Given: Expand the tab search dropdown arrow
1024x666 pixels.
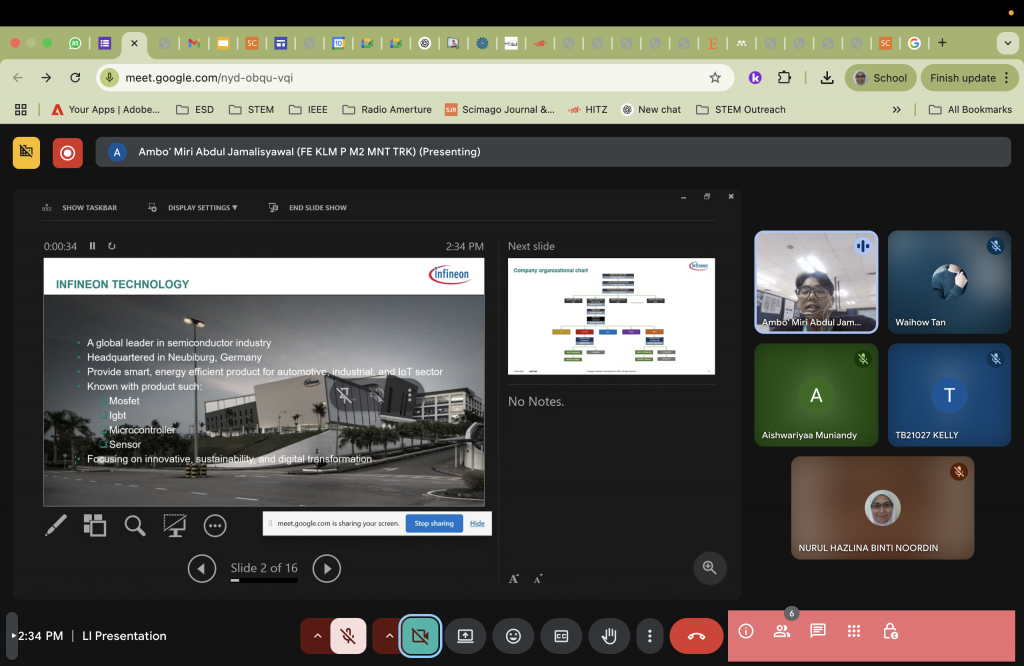Looking at the screenshot, I should pyautogui.click(x=1006, y=43).
